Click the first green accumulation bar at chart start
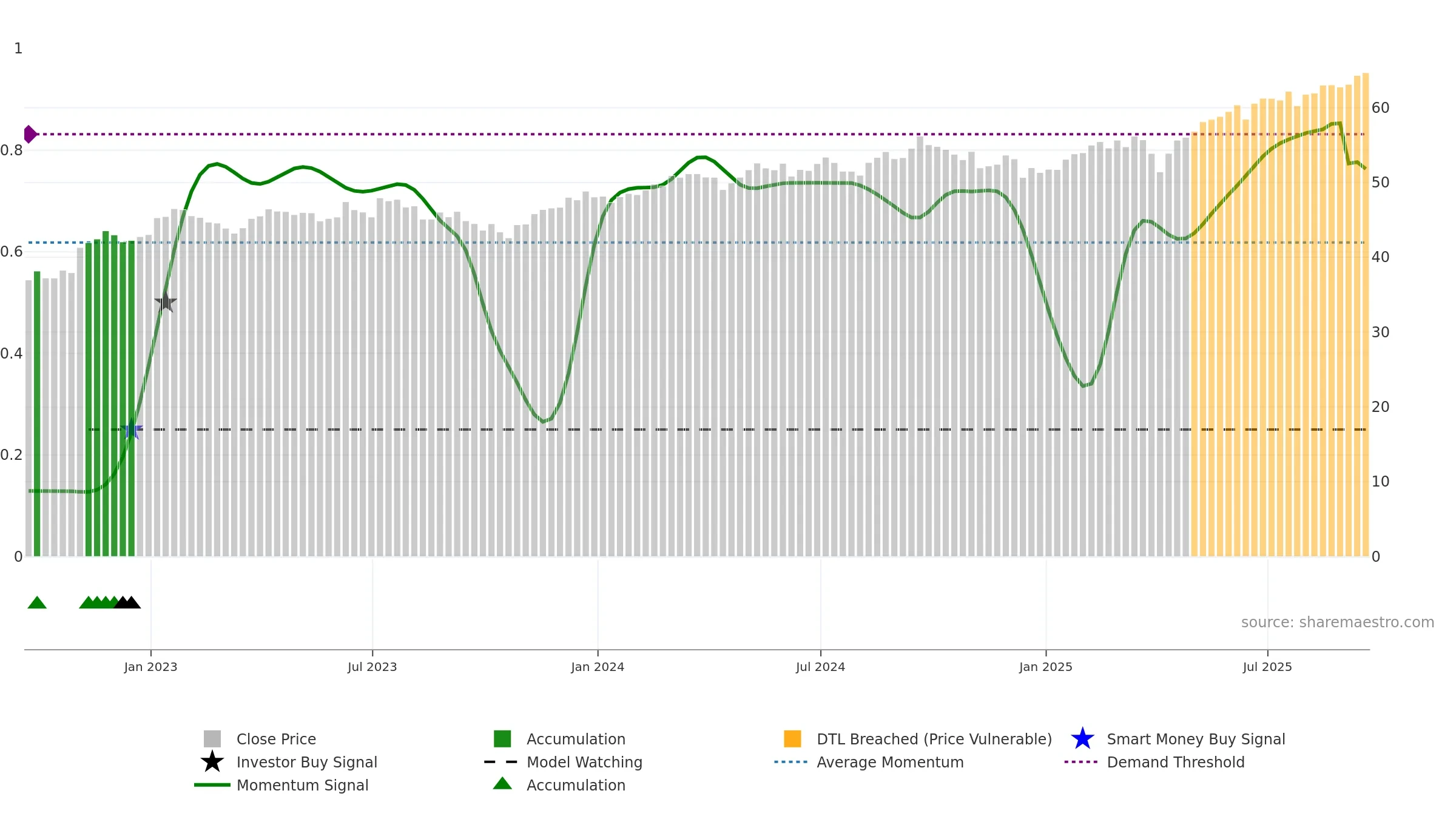This screenshot has height=819, width=1456. click(37, 414)
